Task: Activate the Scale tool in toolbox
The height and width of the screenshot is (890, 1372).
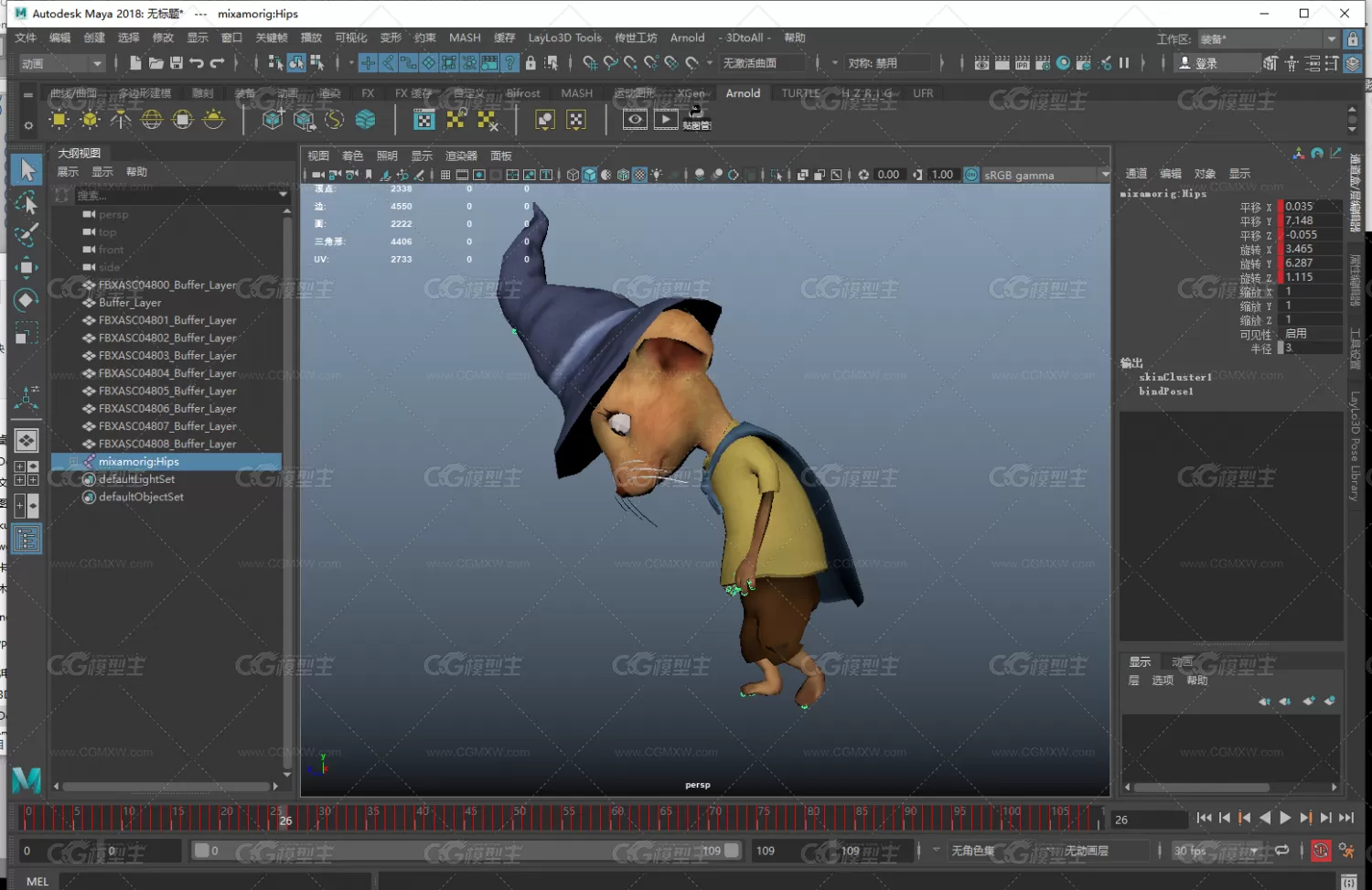Action: (x=27, y=333)
